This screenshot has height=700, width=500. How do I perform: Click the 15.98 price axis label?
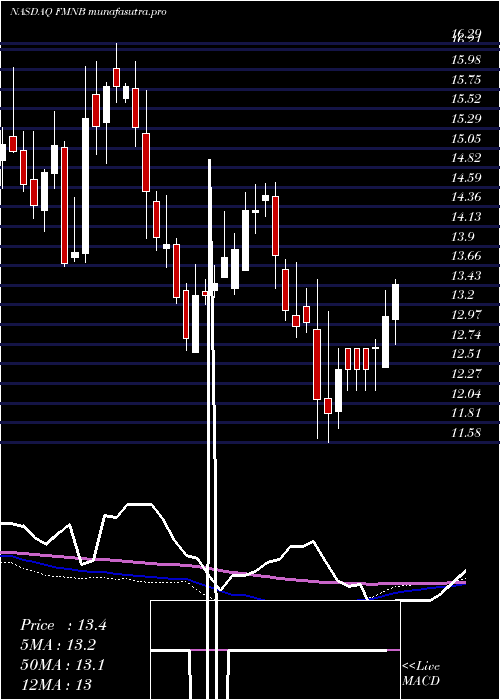coord(466,60)
